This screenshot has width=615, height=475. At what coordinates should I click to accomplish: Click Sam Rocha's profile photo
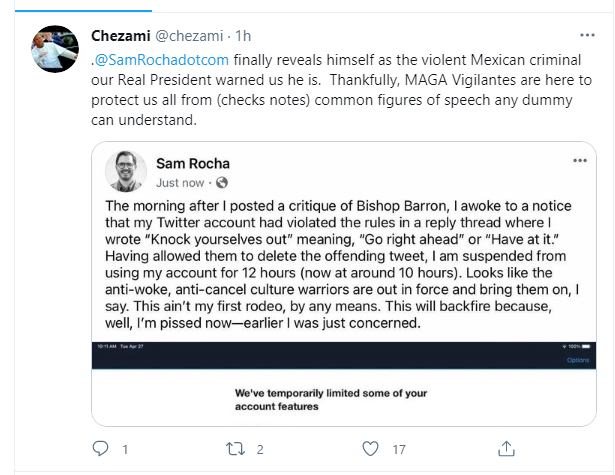[125, 171]
